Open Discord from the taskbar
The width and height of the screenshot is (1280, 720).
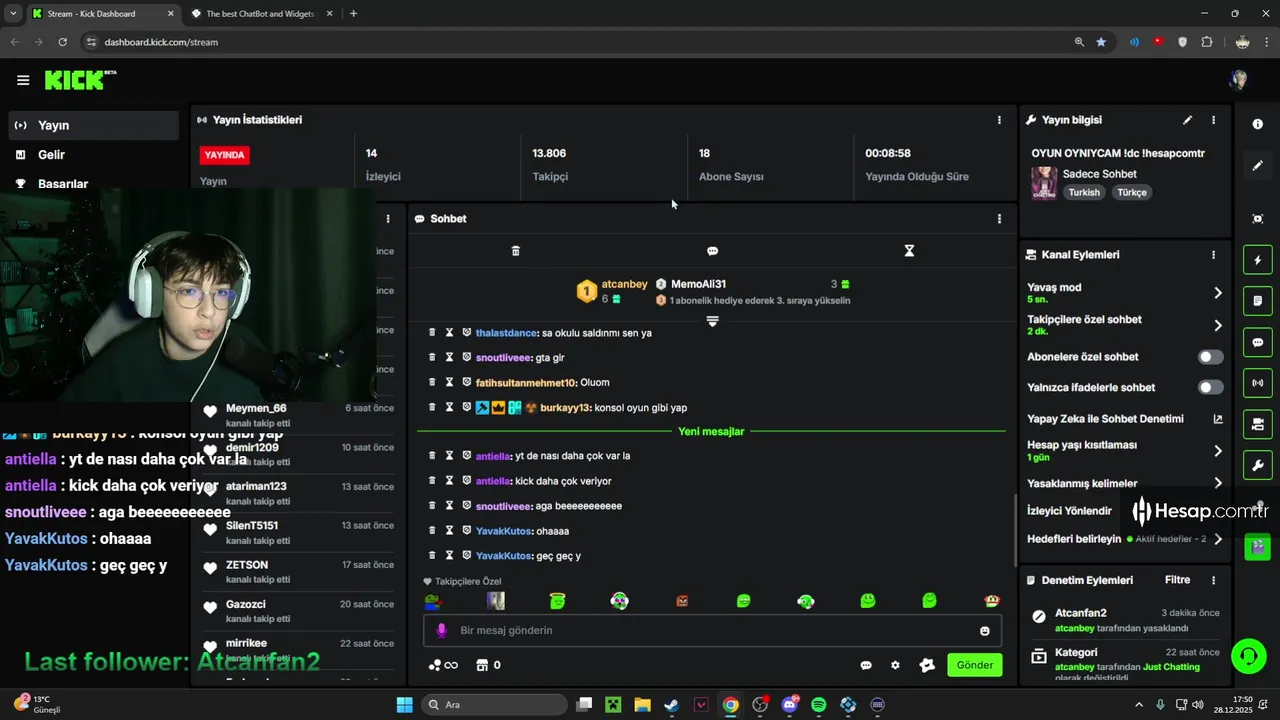(x=790, y=705)
